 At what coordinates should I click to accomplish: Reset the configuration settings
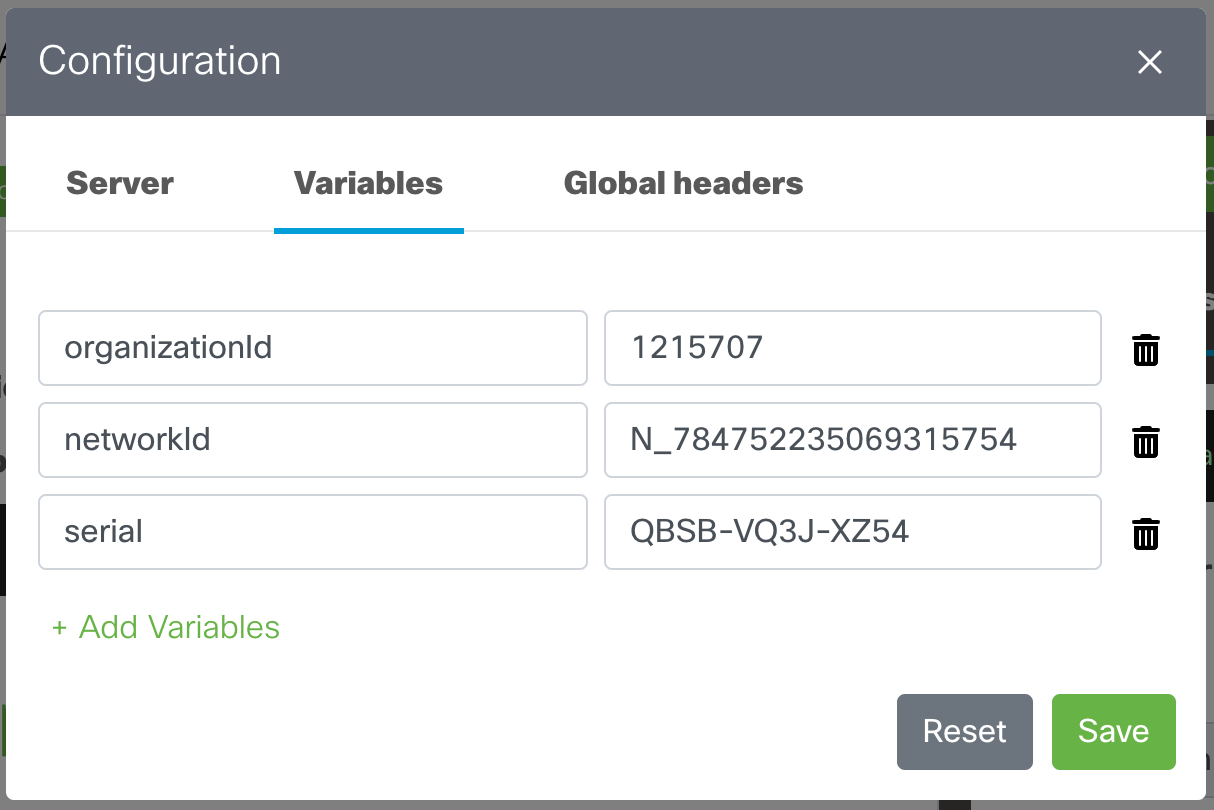tap(964, 731)
